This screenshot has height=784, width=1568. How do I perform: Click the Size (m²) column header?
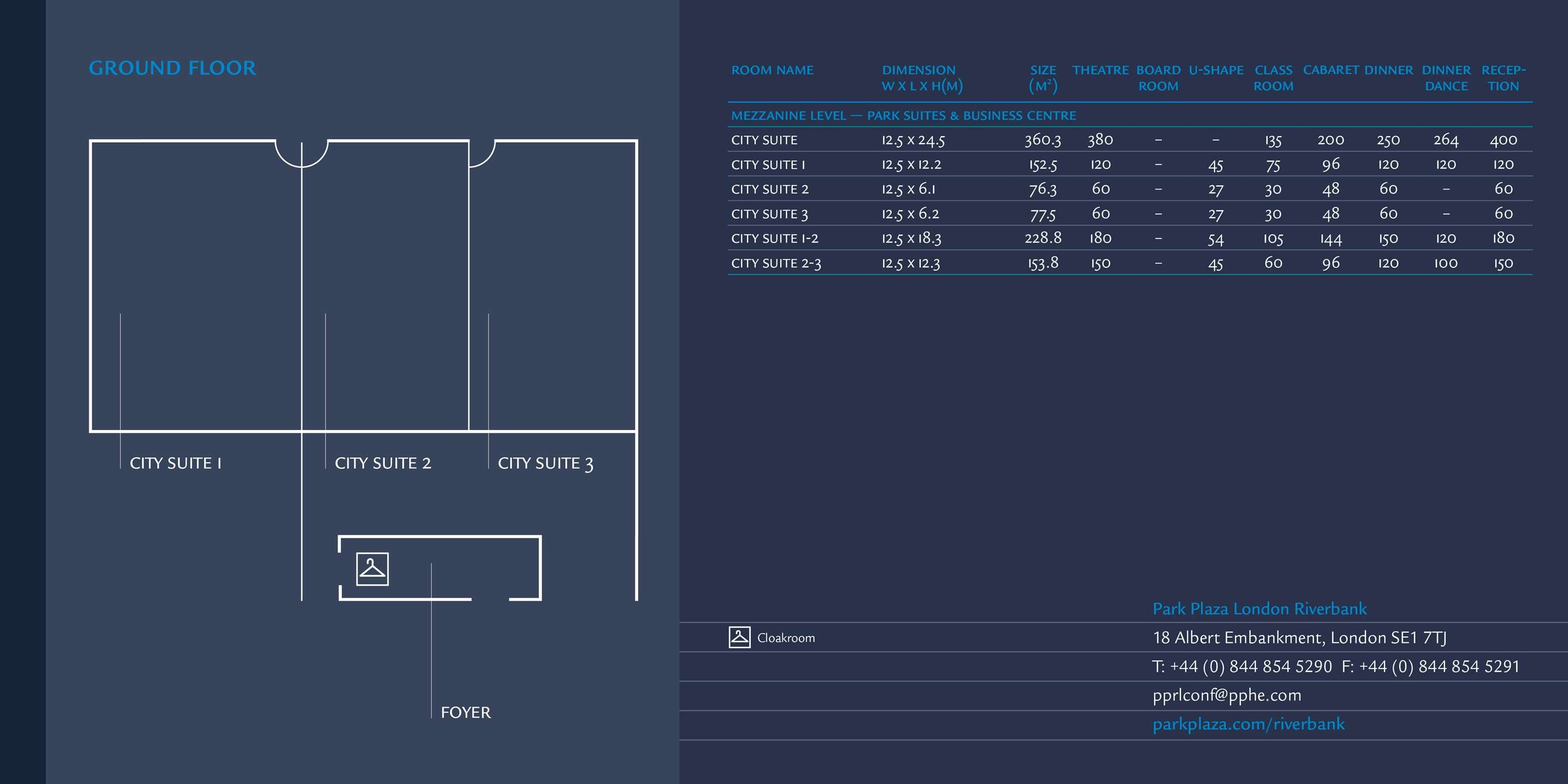1043,78
